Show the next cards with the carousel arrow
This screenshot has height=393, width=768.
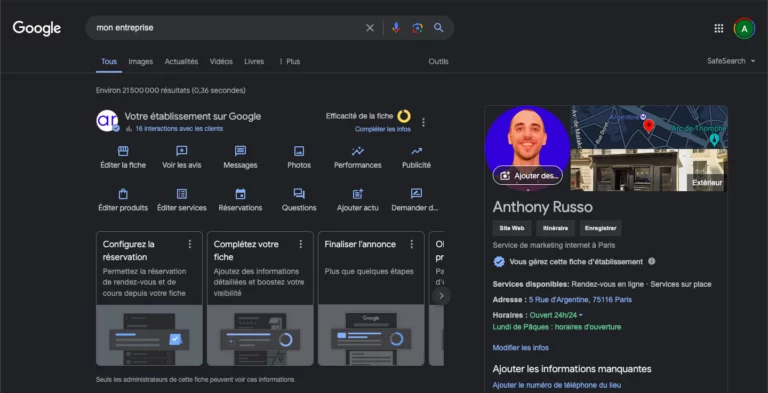pos(441,296)
